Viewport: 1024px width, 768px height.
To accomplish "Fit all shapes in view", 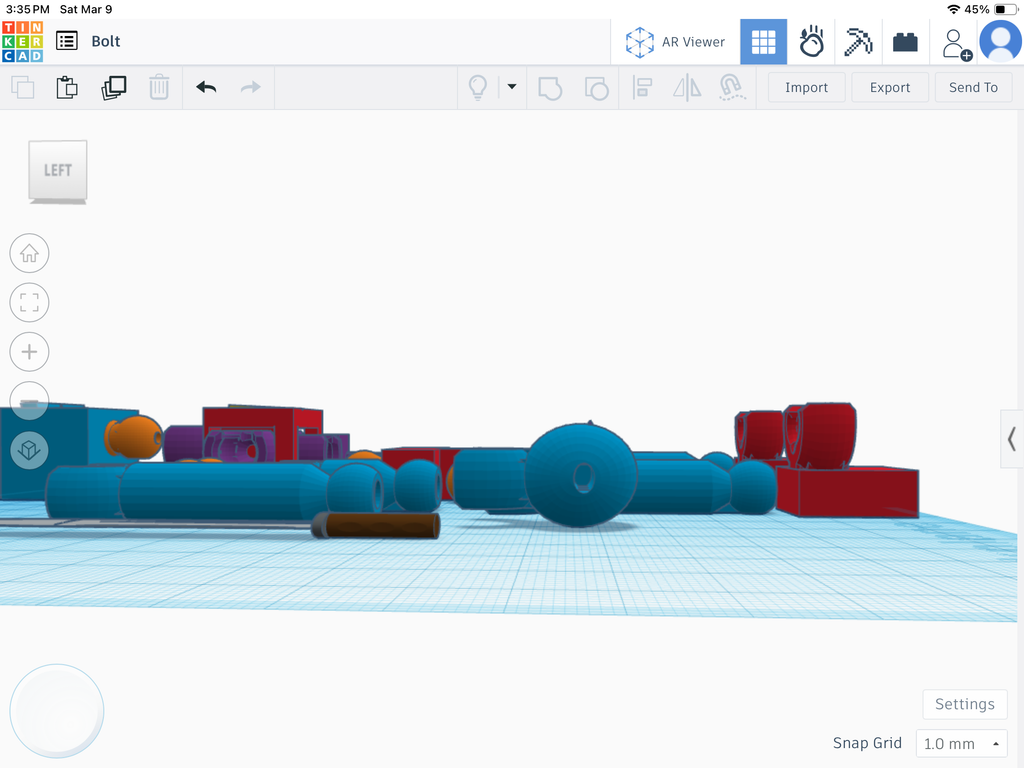I will (x=29, y=302).
